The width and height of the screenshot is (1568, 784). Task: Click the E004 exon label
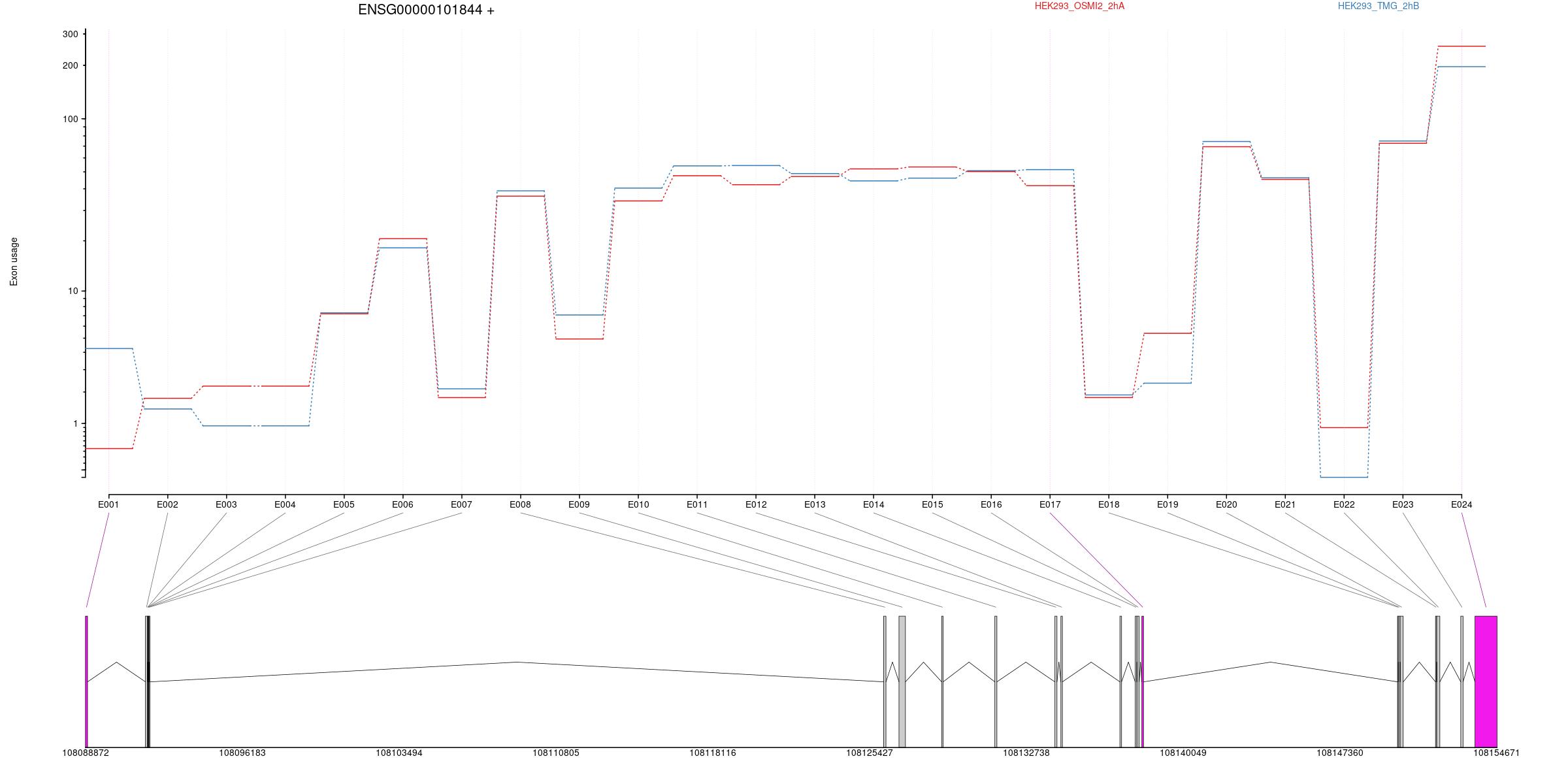[x=285, y=504]
